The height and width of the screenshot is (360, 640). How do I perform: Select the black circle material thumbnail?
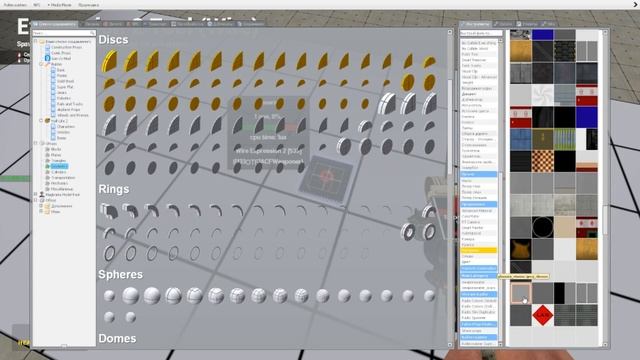click(543, 227)
